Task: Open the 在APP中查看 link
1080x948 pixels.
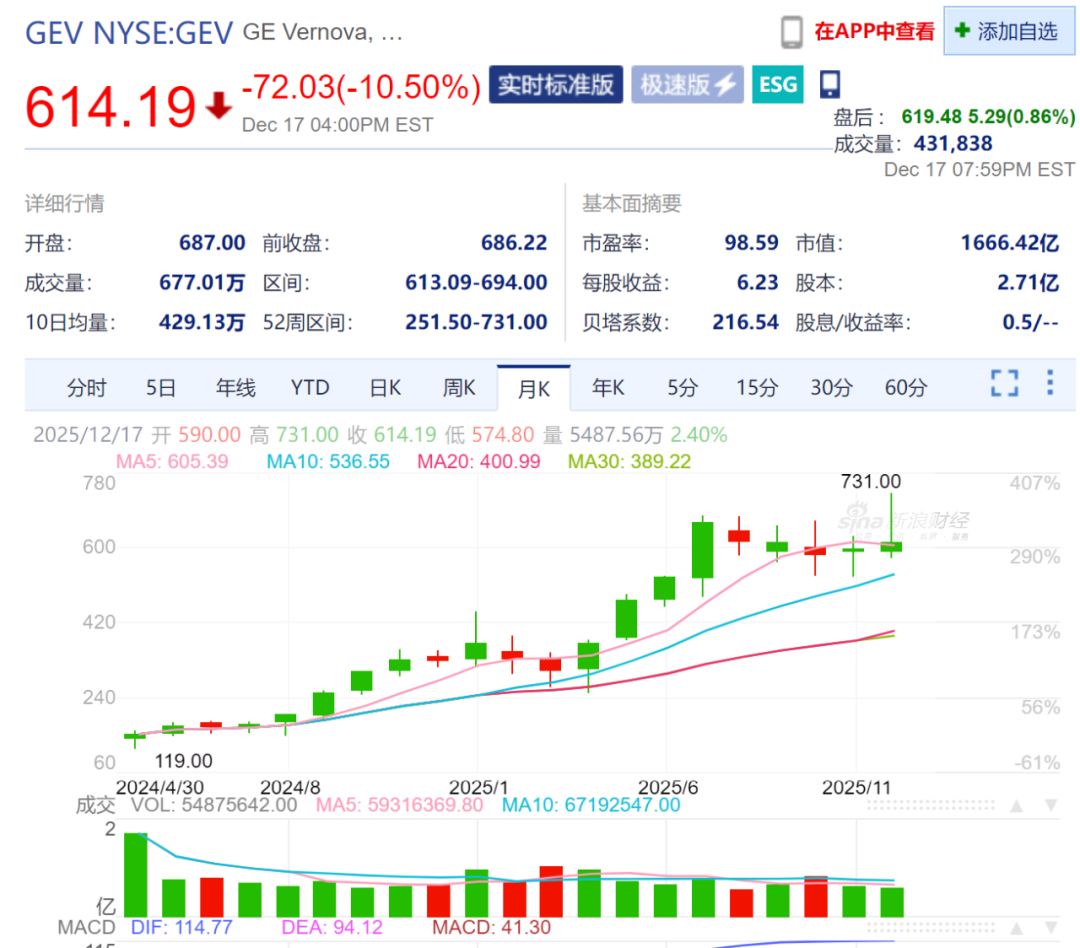Action: coord(874,32)
